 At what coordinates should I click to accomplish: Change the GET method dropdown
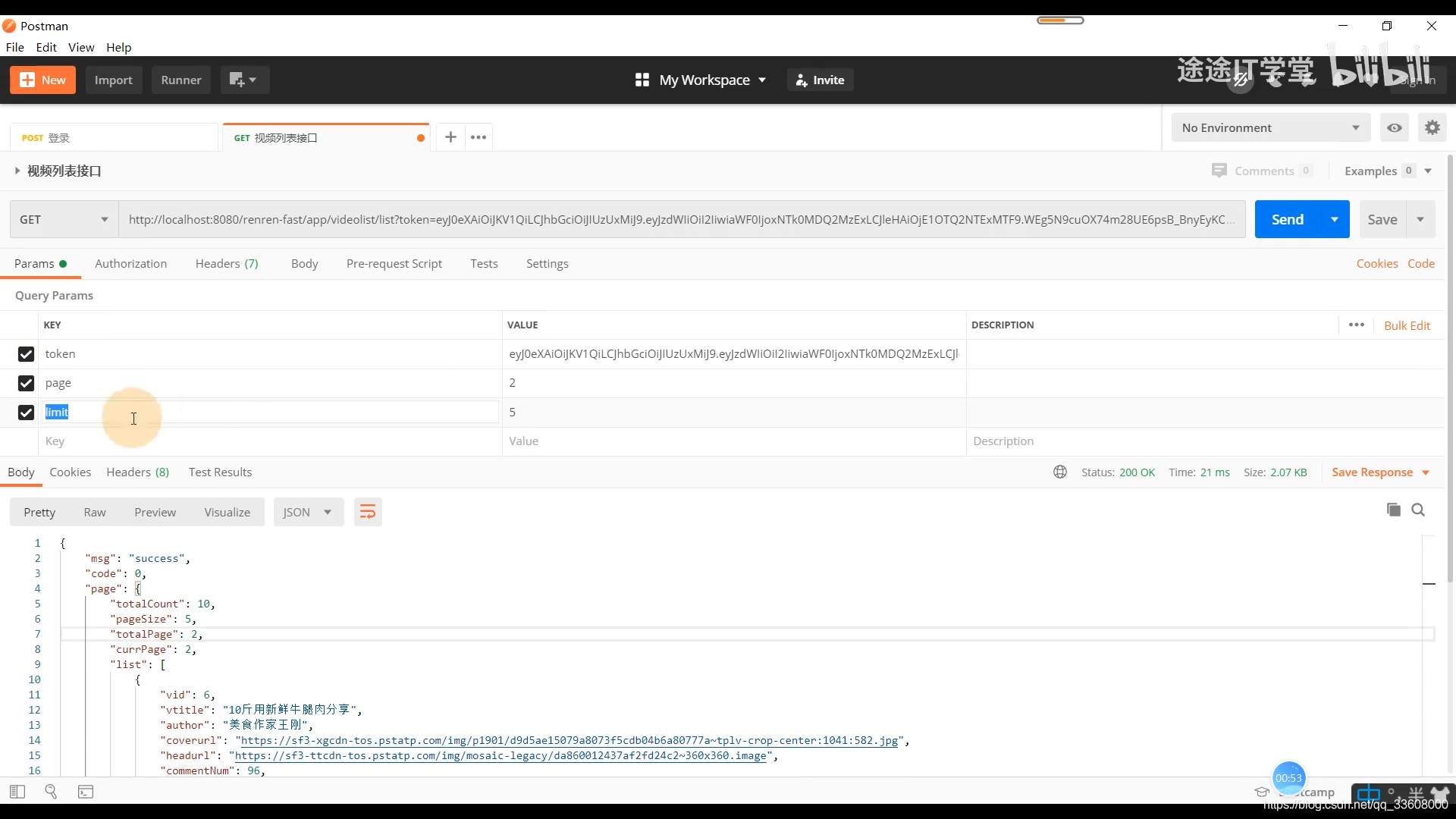click(x=64, y=219)
